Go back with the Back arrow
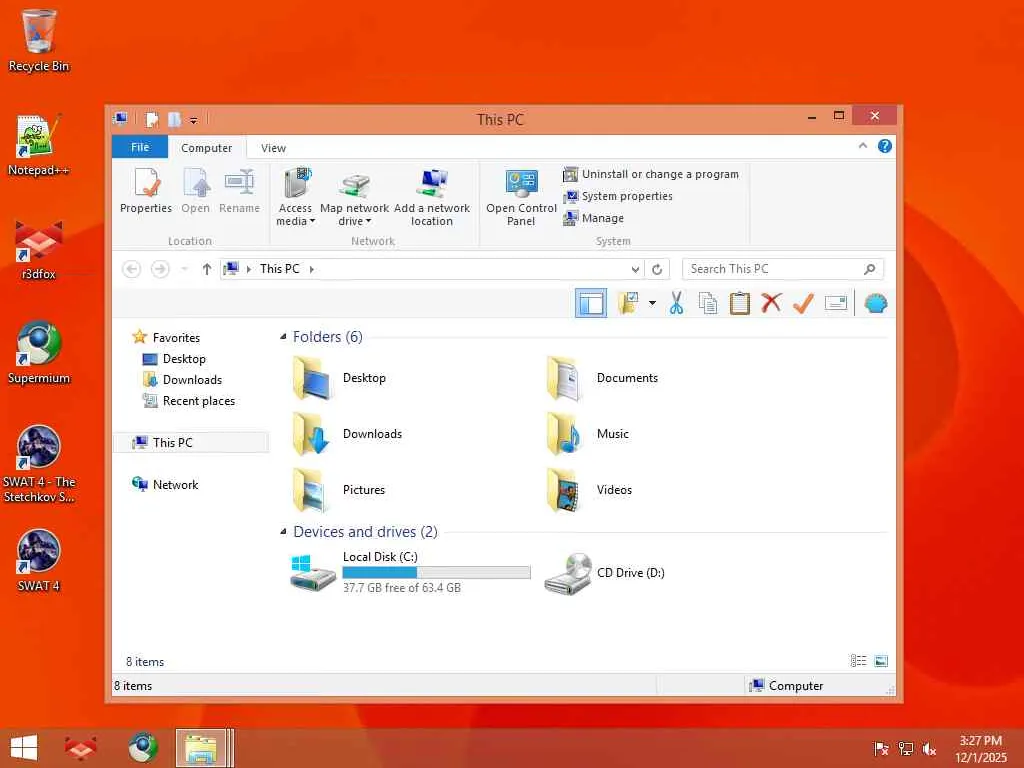 pos(131,269)
